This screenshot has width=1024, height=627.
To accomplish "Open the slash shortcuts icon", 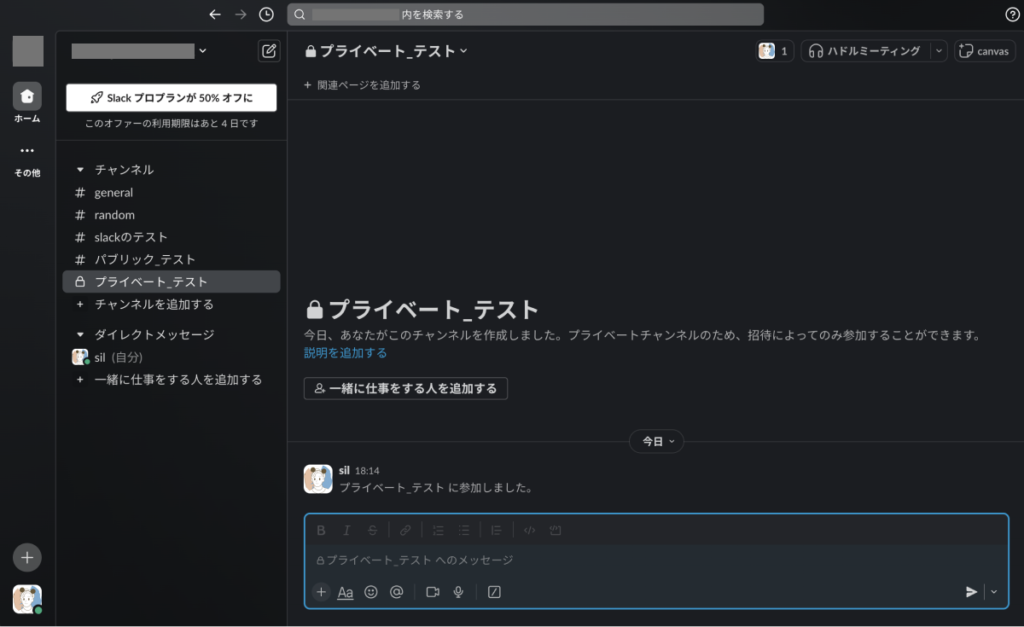I will pos(494,592).
